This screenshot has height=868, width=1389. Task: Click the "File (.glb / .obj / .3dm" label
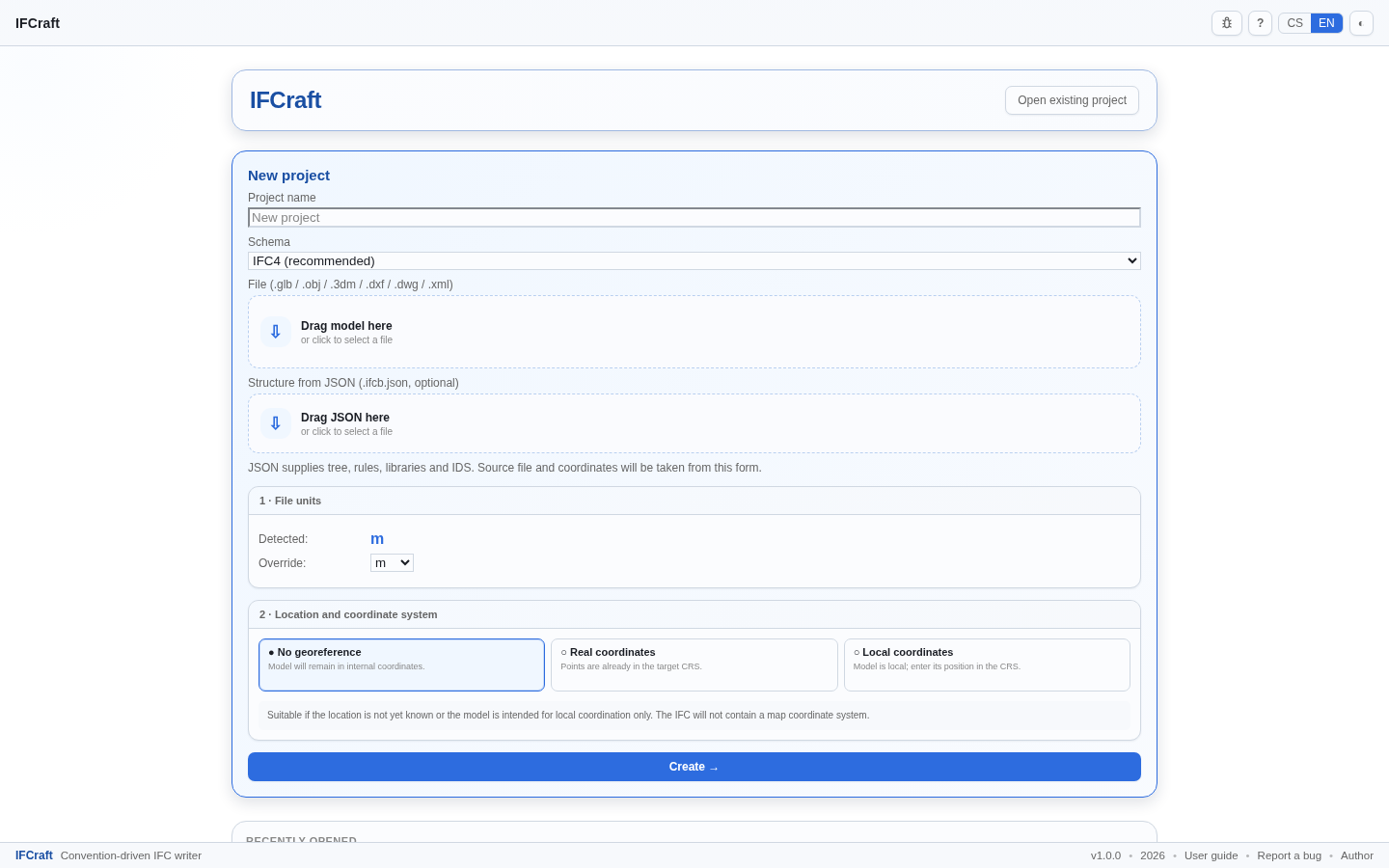[350, 285]
